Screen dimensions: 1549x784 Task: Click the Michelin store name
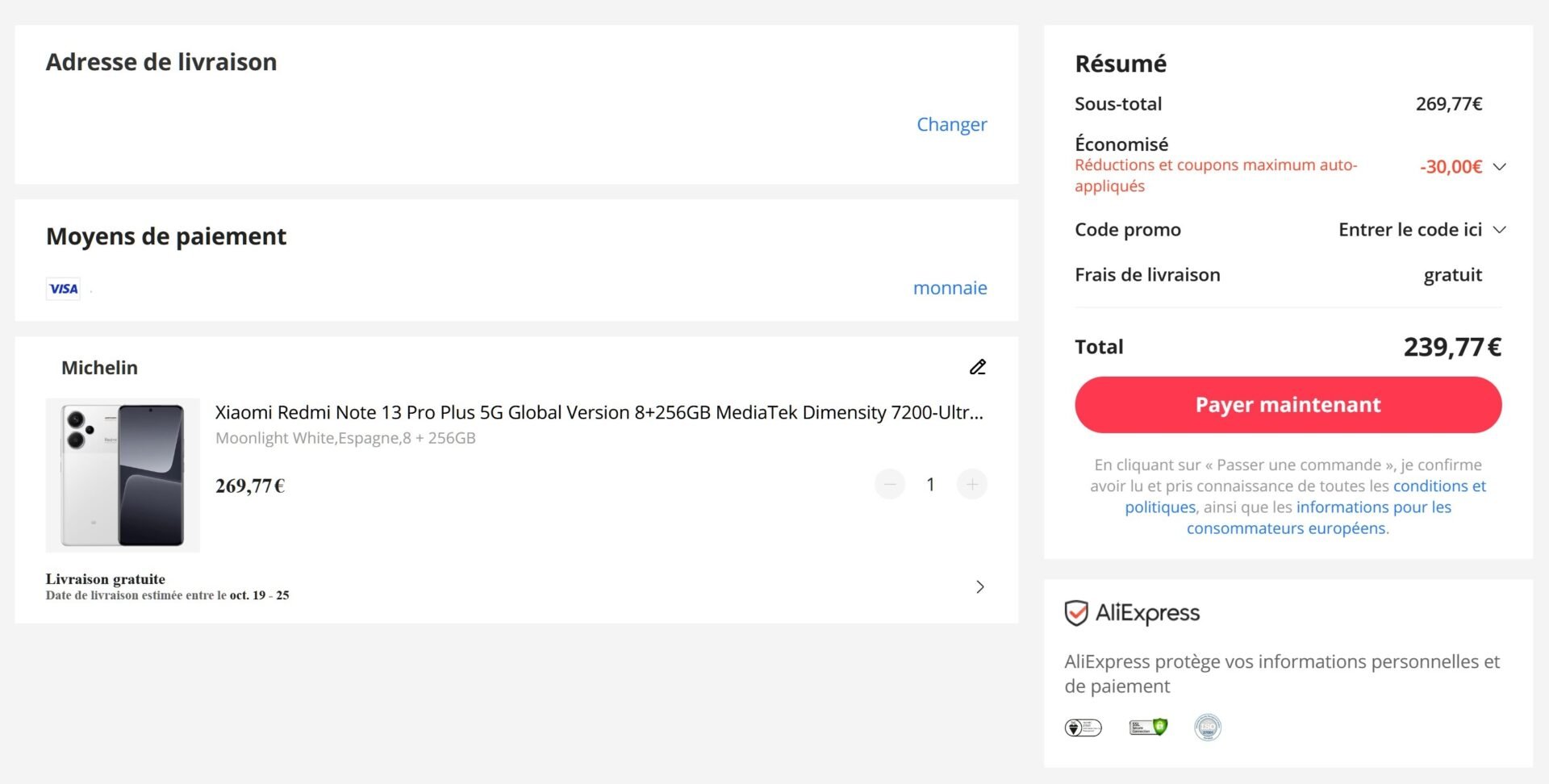(99, 368)
